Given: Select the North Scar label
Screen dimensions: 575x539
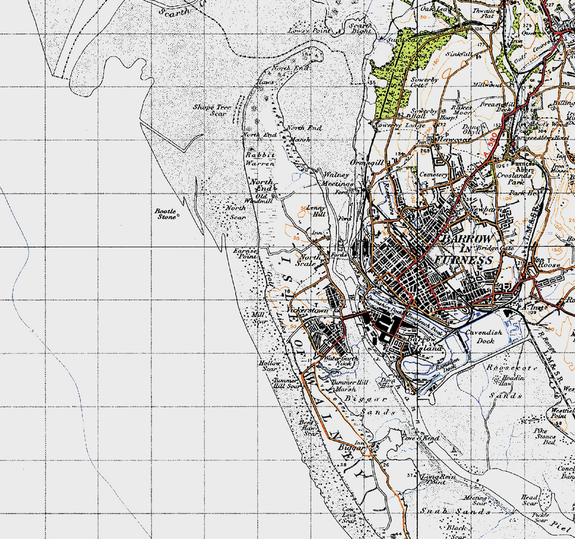Looking at the screenshot, I should tap(236, 212).
